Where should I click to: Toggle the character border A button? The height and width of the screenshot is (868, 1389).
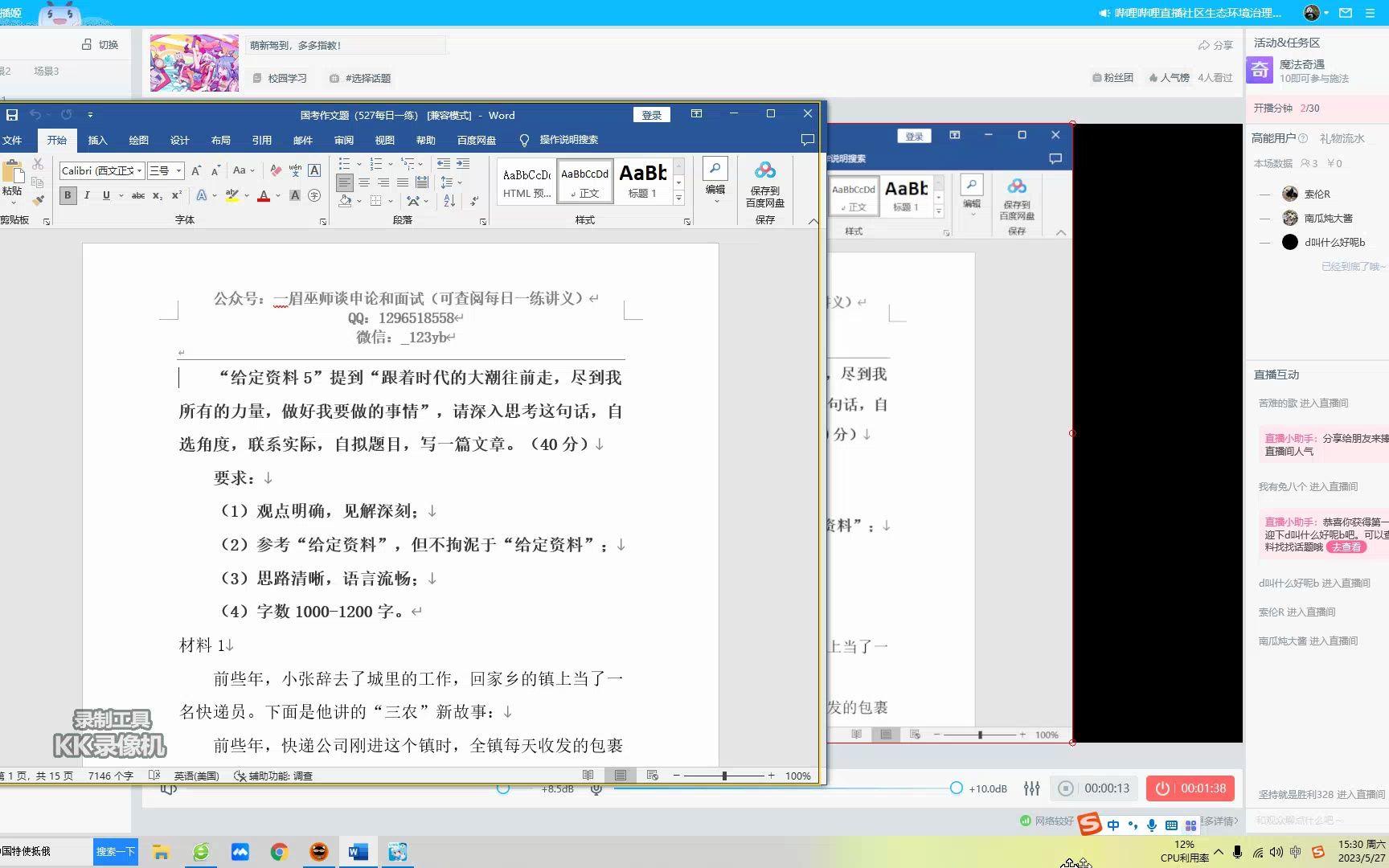[314, 170]
